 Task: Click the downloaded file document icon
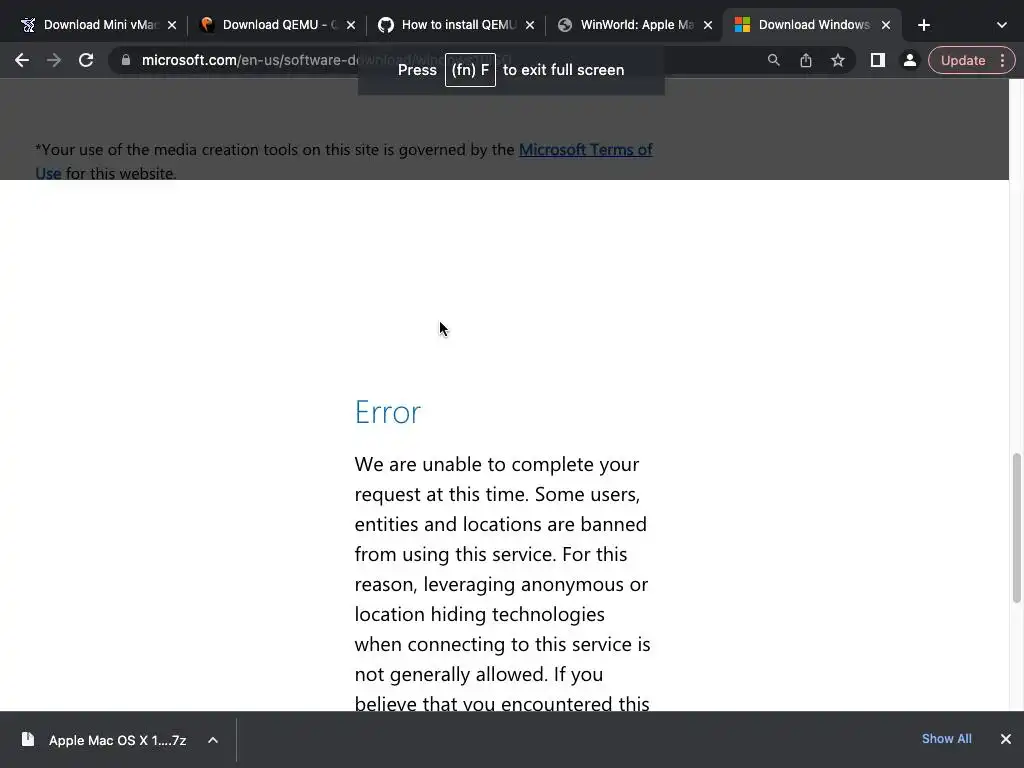click(27, 739)
